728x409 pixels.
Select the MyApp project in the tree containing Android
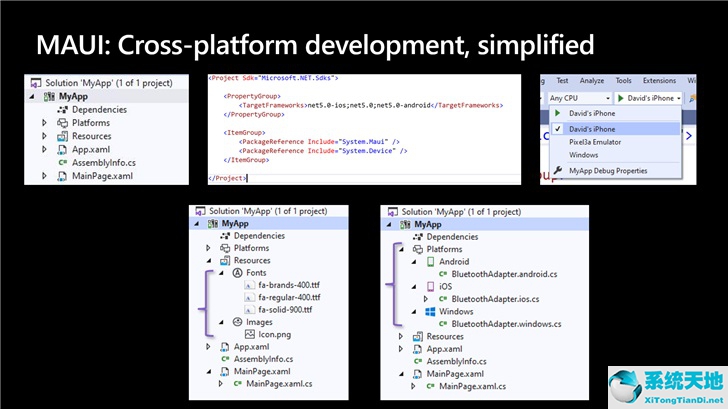(428, 224)
